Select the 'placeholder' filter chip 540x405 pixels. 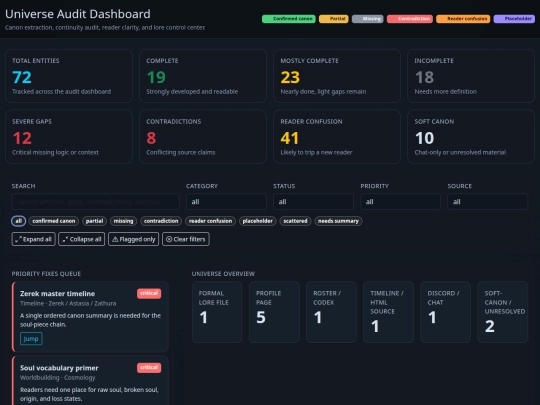(x=257, y=221)
